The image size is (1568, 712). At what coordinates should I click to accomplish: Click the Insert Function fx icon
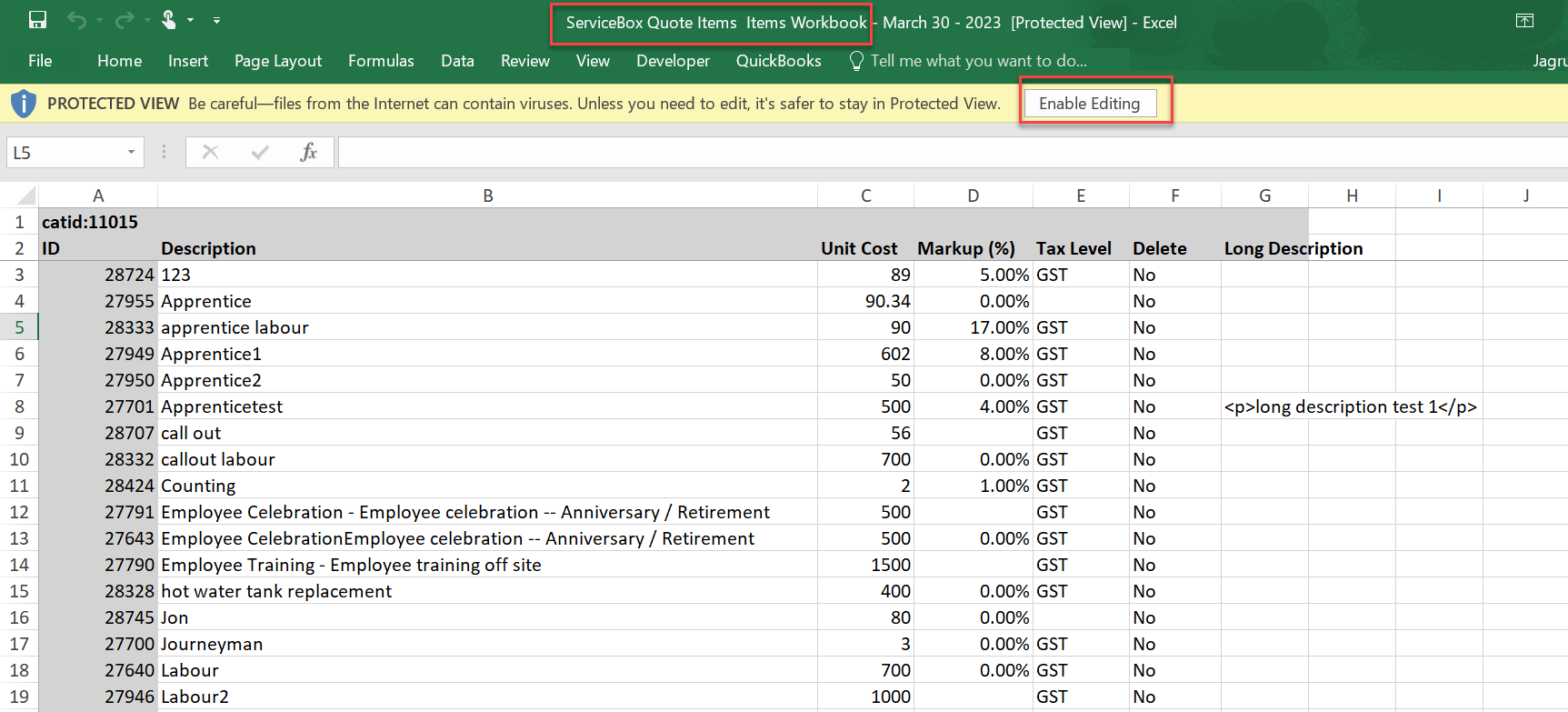(308, 152)
